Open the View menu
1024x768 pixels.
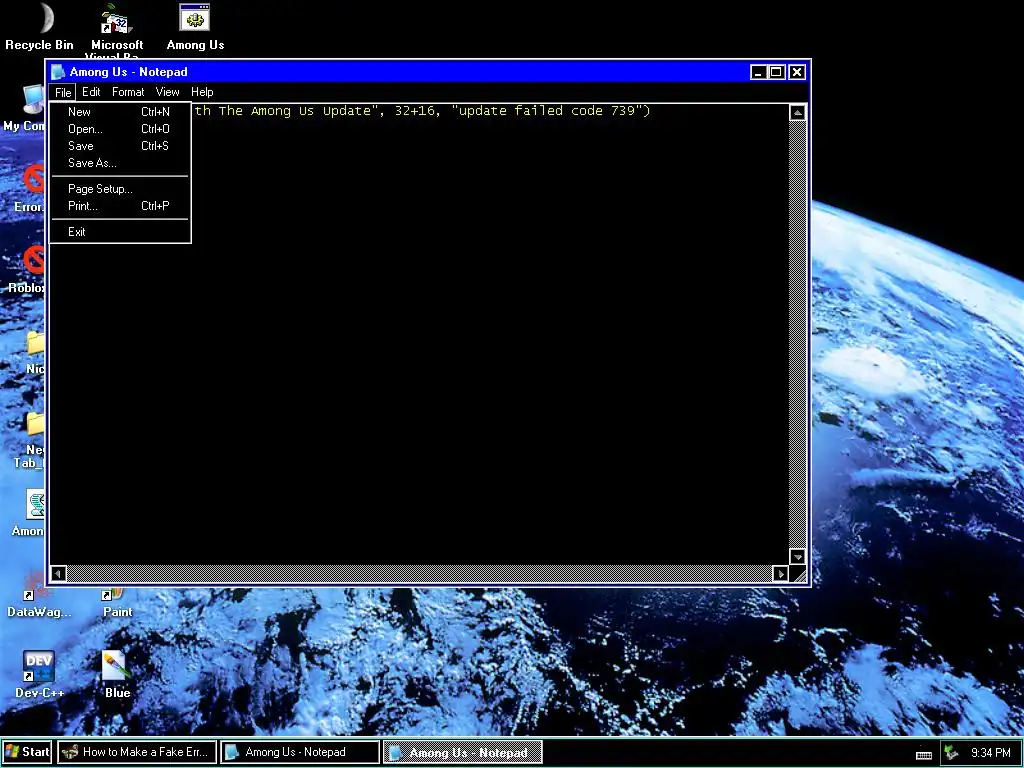[x=167, y=92]
